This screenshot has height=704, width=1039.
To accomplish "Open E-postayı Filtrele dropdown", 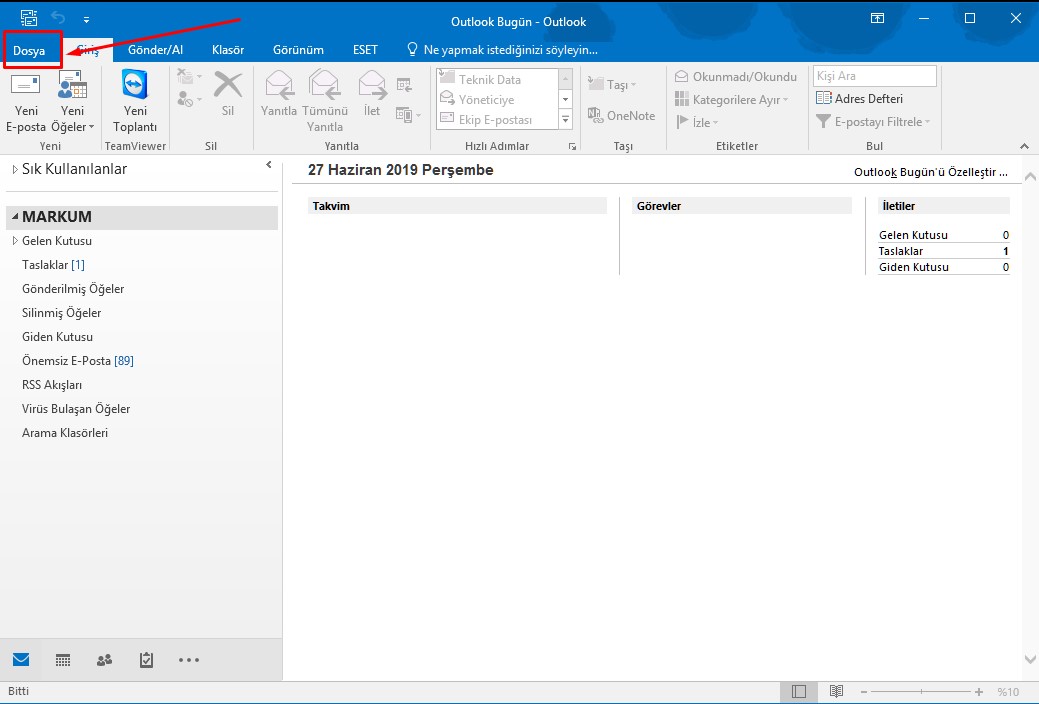I will (873, 121).
